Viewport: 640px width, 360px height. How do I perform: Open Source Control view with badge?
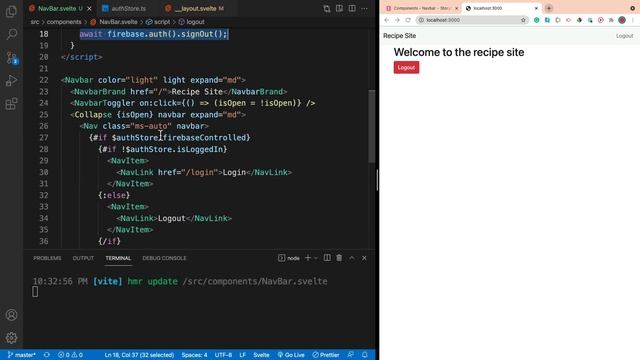pos(11,58)
